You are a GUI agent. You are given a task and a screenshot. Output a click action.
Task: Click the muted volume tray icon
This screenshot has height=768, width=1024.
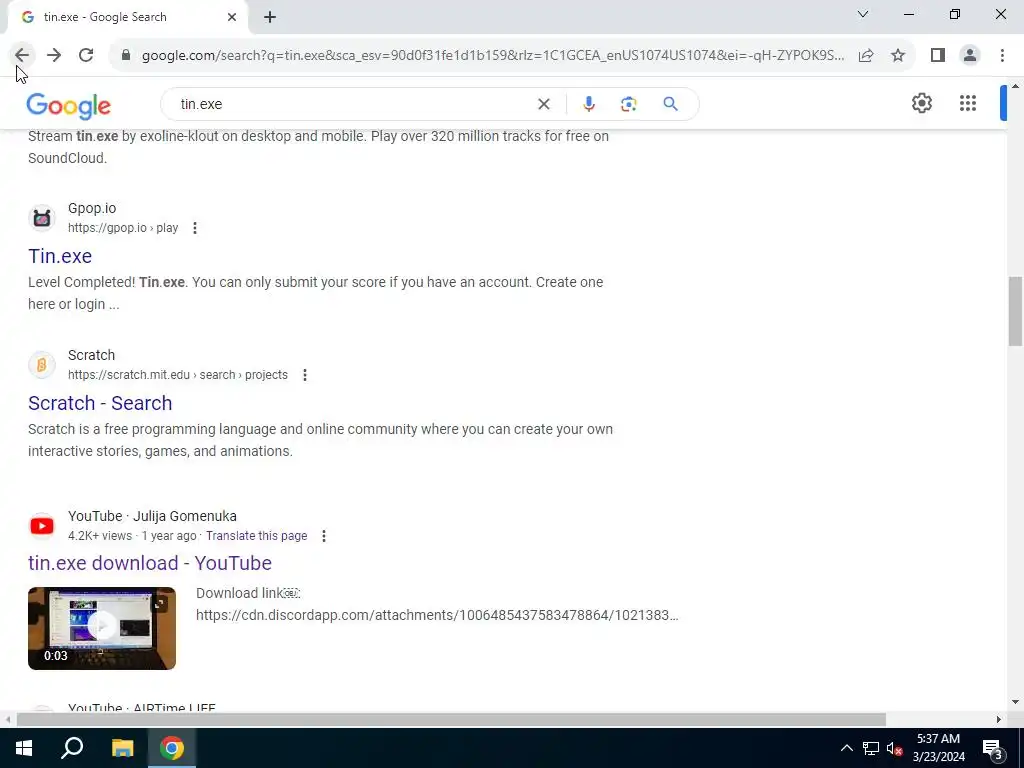click(x=894, y=748)
